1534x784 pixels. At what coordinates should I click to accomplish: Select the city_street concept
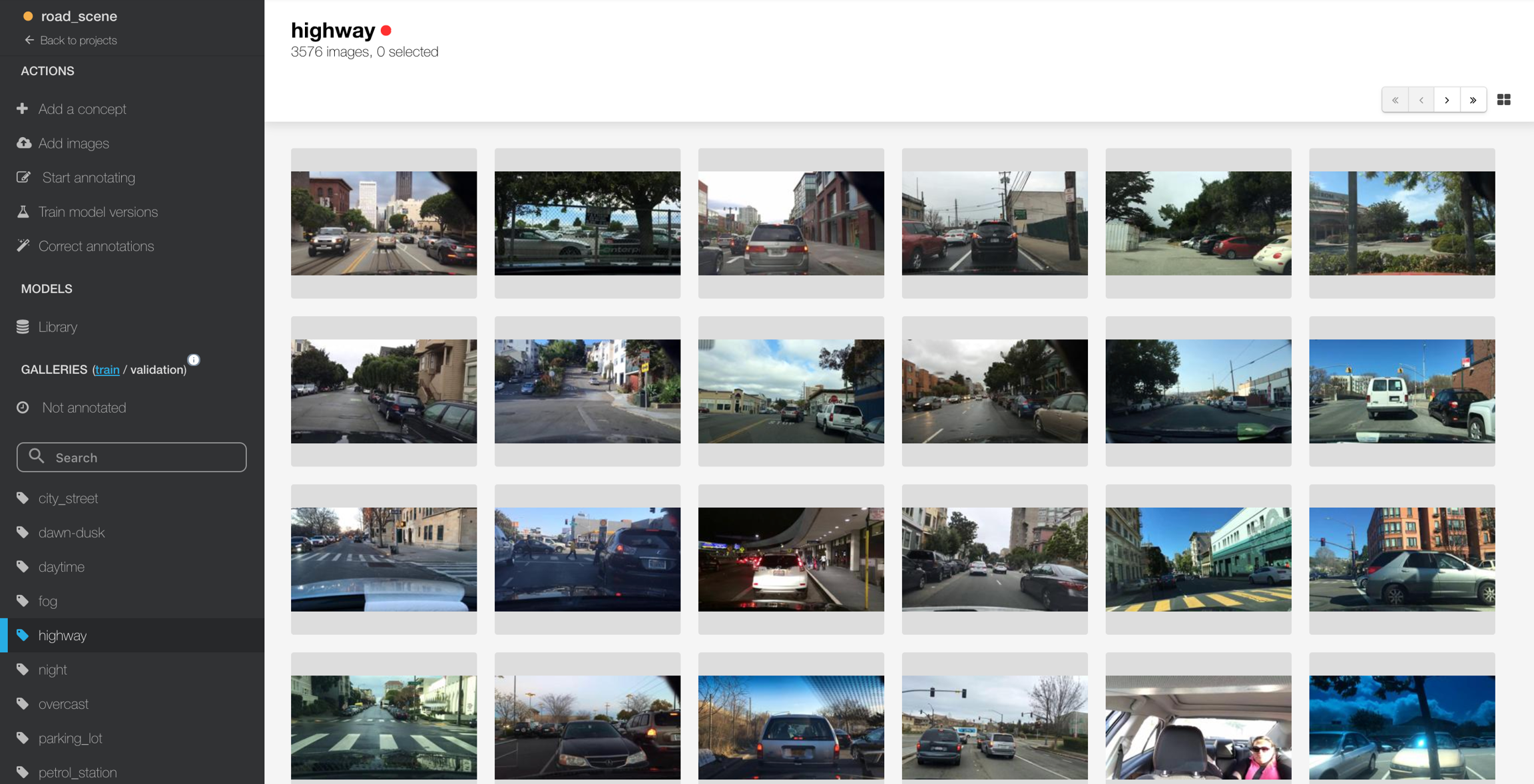pyautogui.click(x=68, y=498)
